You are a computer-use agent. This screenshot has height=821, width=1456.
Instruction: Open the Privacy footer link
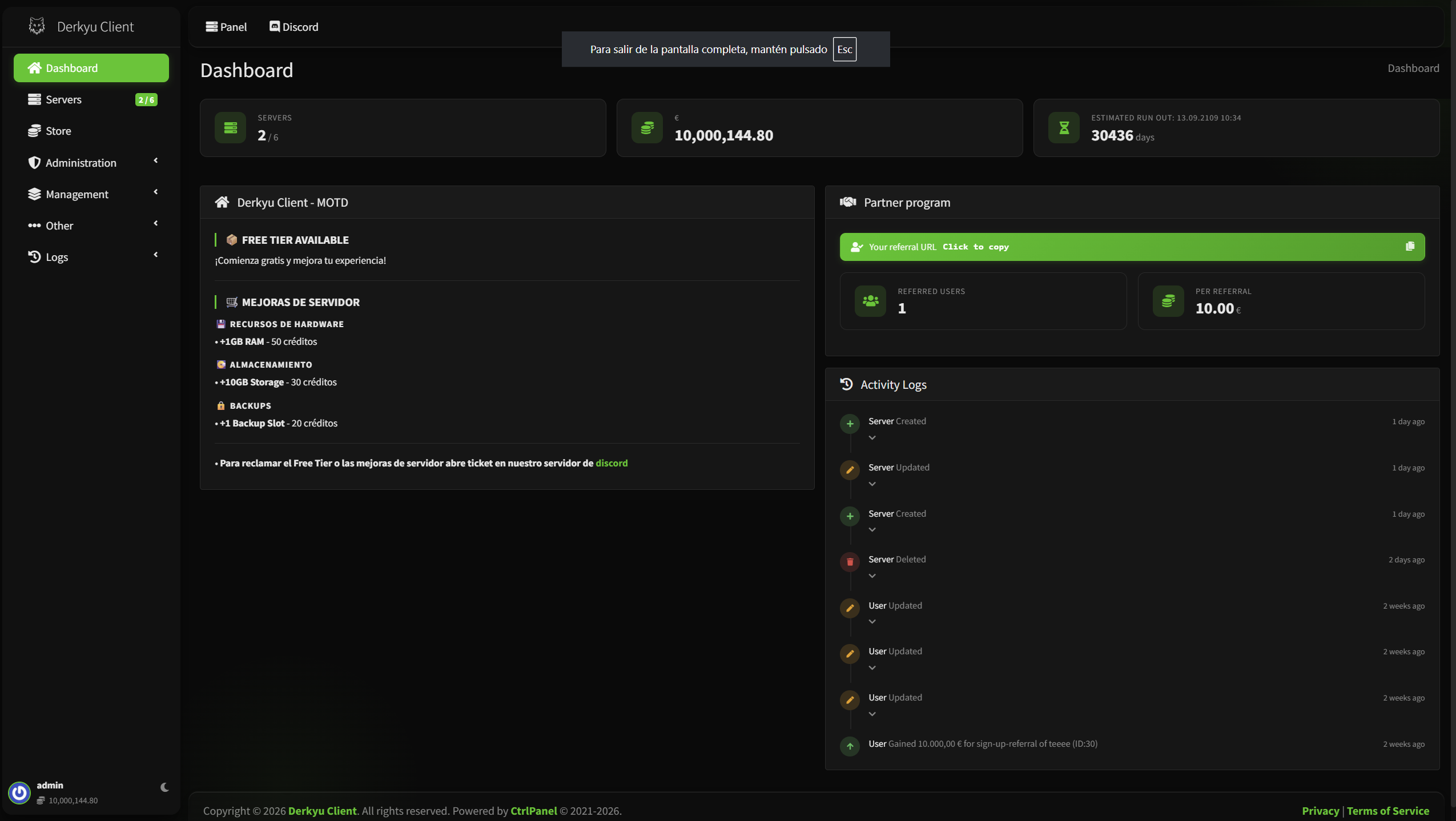pyautogui.click(x=1320, y=811)
